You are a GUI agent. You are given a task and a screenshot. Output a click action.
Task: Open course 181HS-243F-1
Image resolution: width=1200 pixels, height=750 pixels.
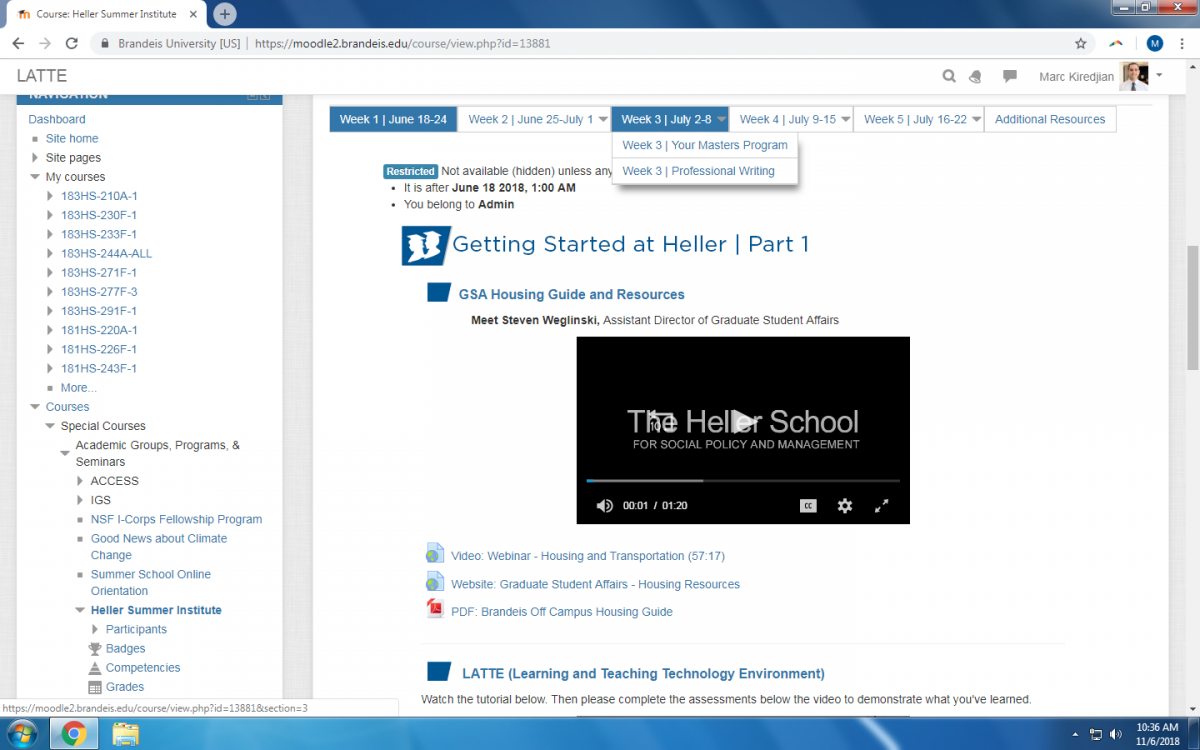coord(99,368)
